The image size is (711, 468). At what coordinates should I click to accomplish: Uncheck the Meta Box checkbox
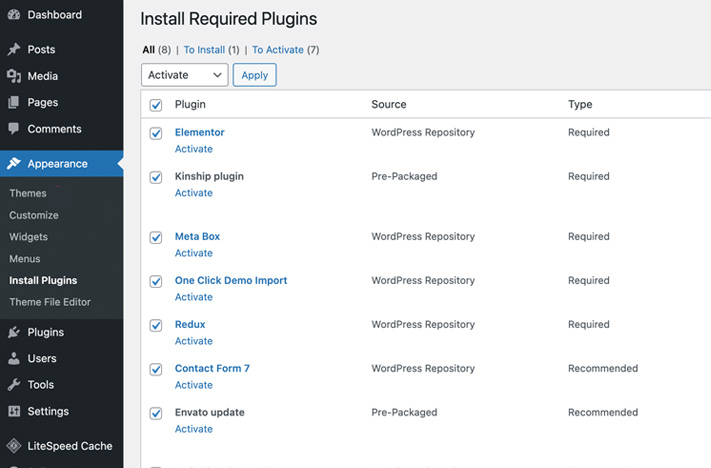tap(156, 238)
